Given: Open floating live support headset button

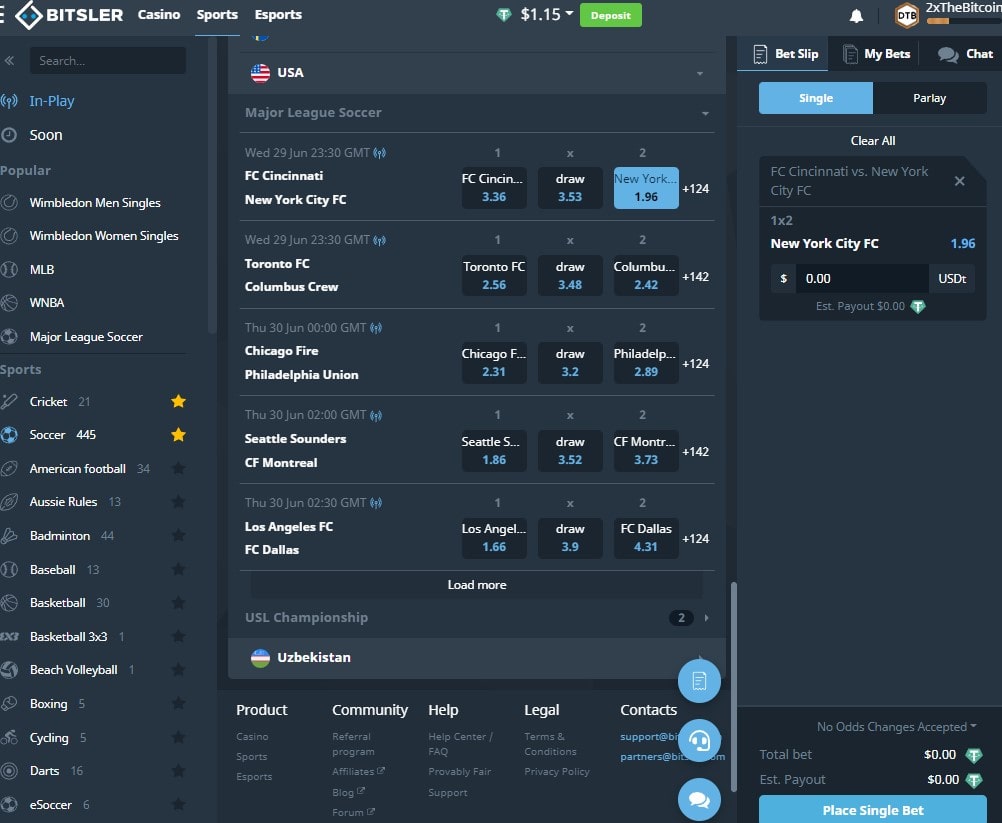Looking at the screenshot, I should click(x=699, y=741).
